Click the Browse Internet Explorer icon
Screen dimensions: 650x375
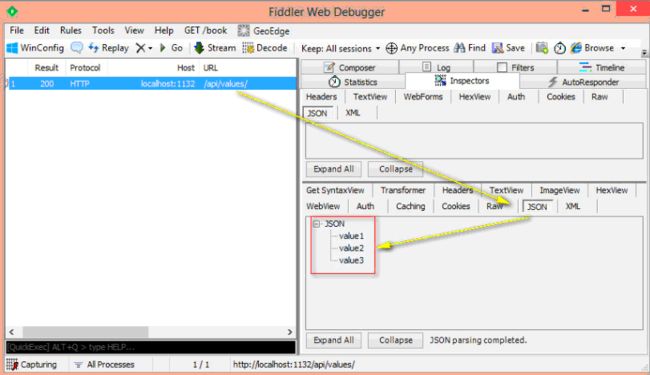click(x=576, y=48)
